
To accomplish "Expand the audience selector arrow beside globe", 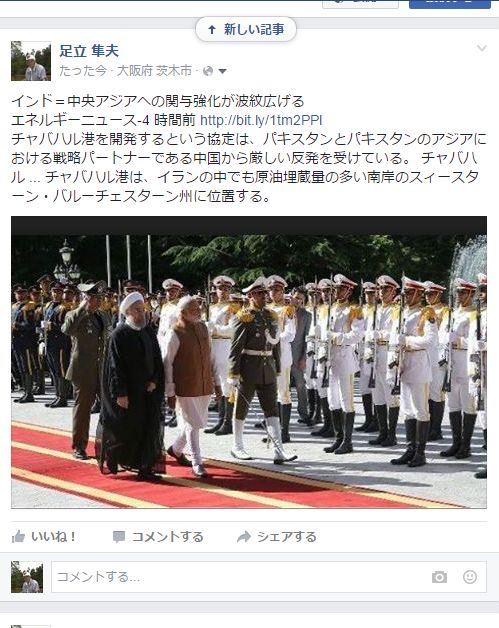I will click(222, 71).
